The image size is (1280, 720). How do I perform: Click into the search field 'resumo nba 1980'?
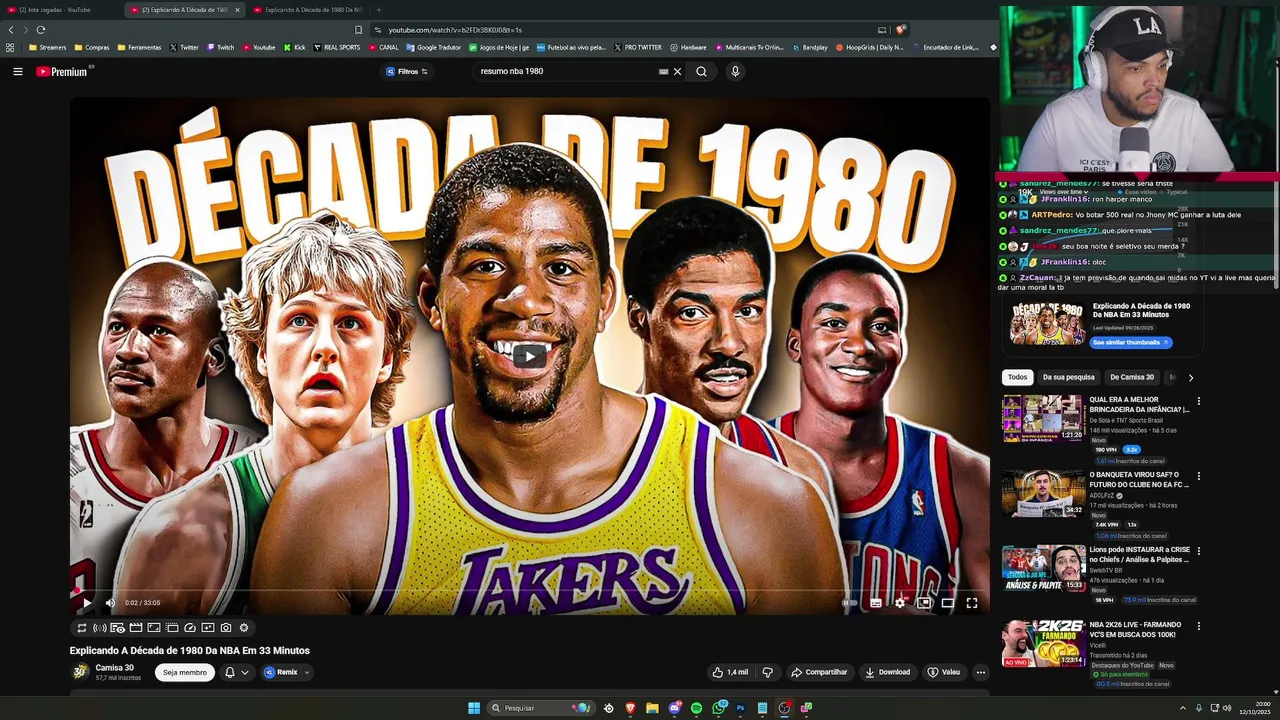(565, 71)
